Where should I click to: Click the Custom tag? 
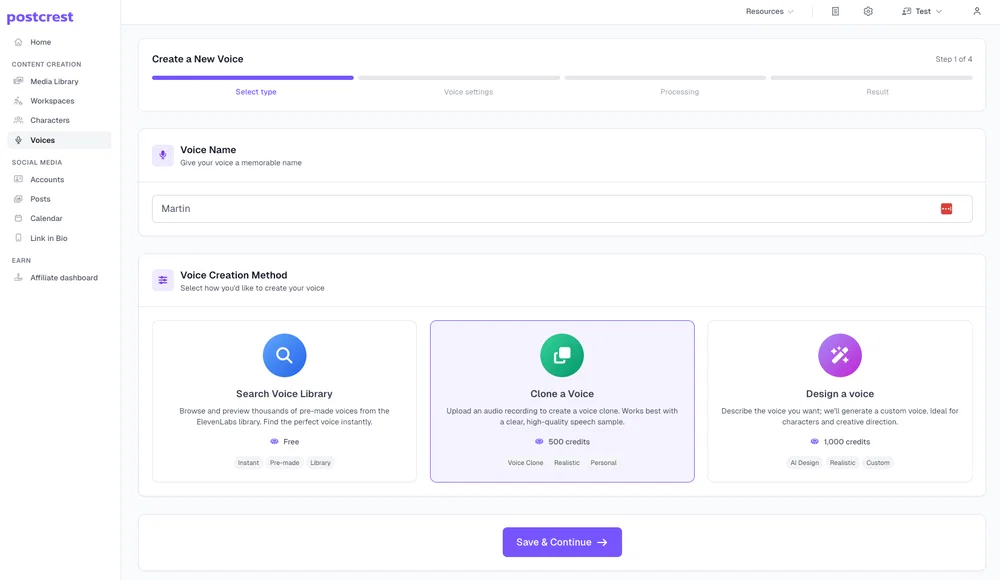pos(878,463)
